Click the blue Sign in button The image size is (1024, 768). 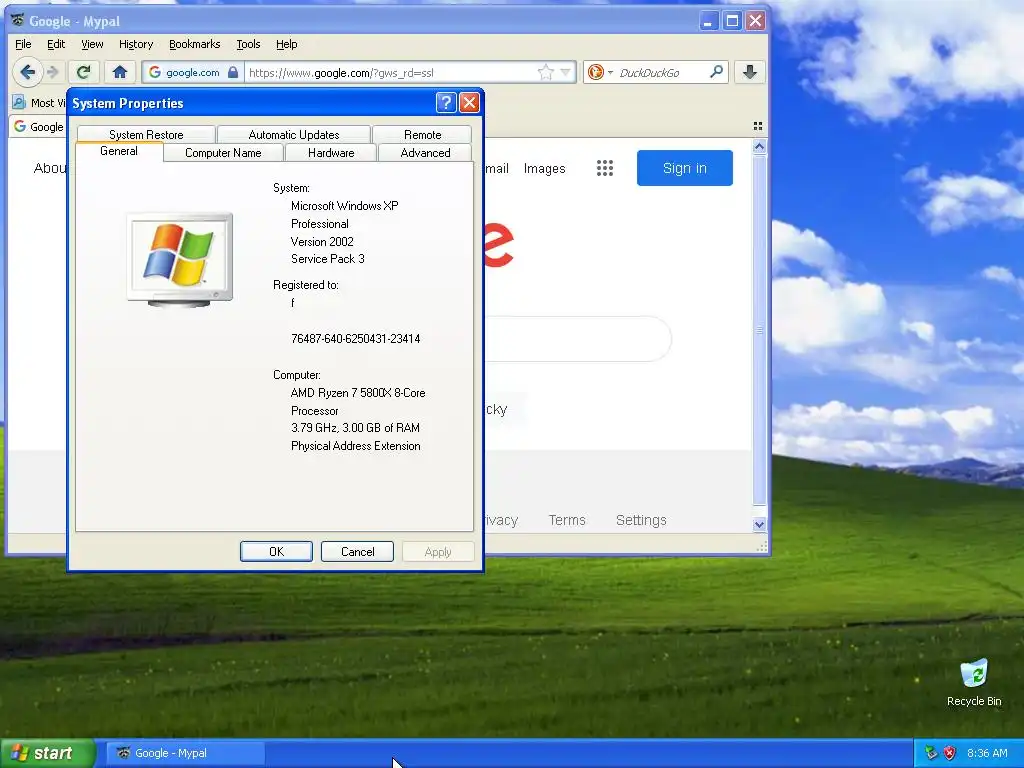(x=684, y=168)
